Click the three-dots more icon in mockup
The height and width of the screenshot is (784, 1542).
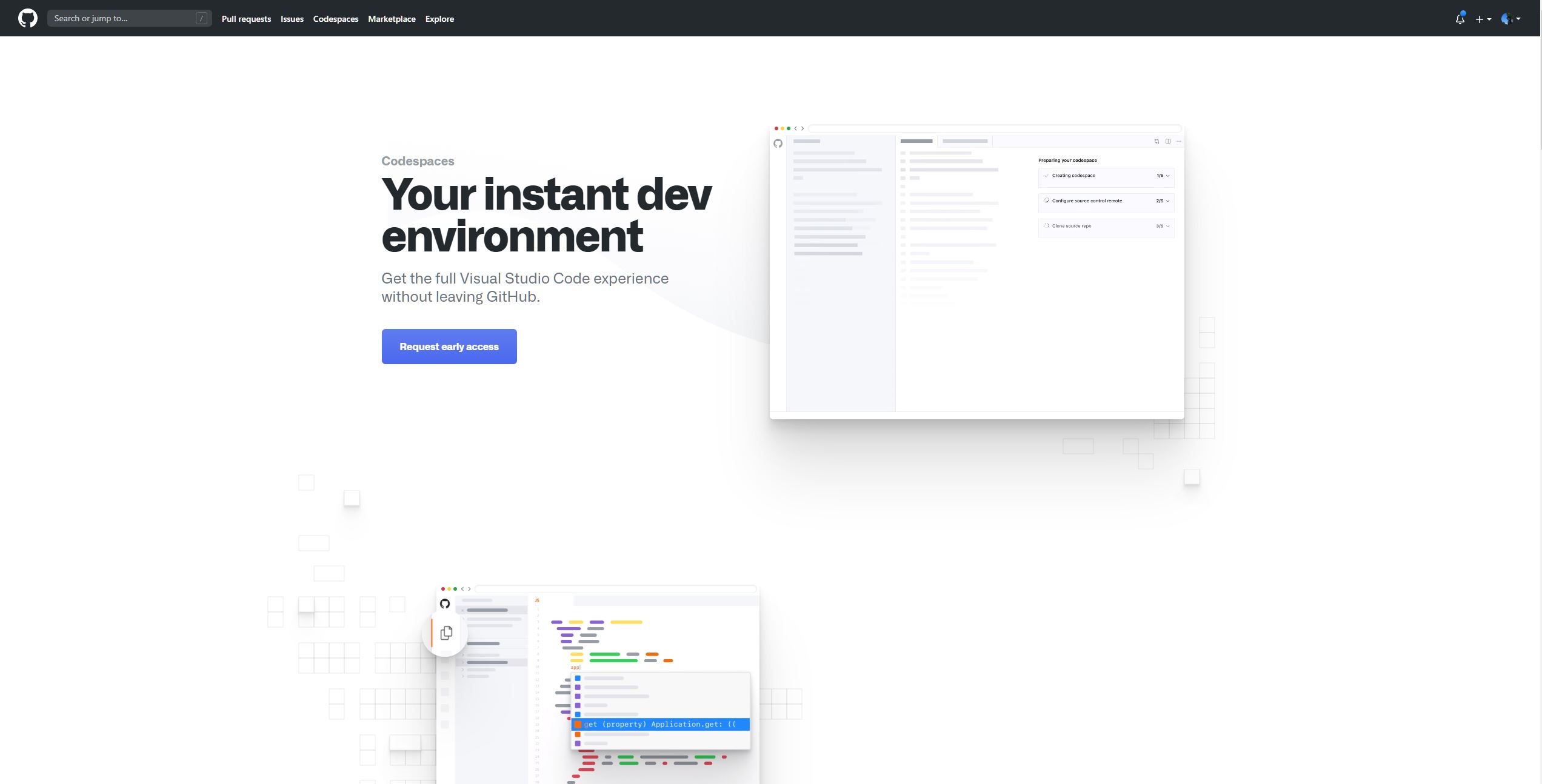click(1178, 141)
